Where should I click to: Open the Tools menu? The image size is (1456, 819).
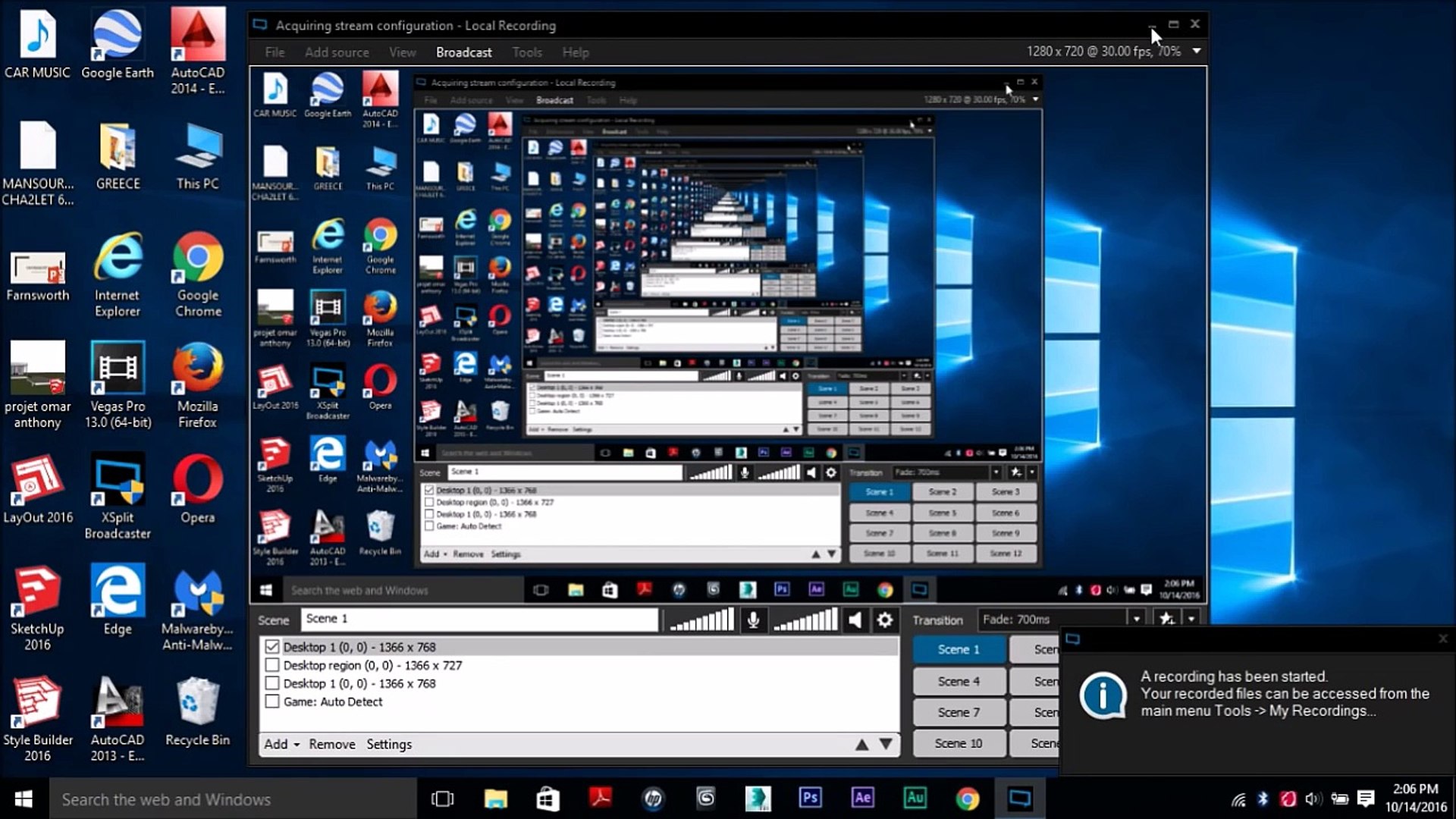tap(526, 52)
